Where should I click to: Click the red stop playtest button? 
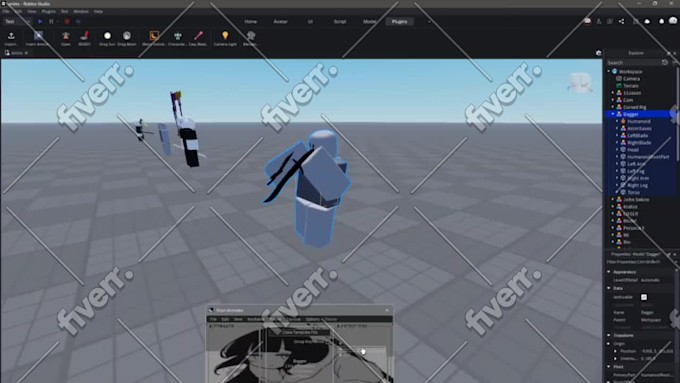pos(67,21)
